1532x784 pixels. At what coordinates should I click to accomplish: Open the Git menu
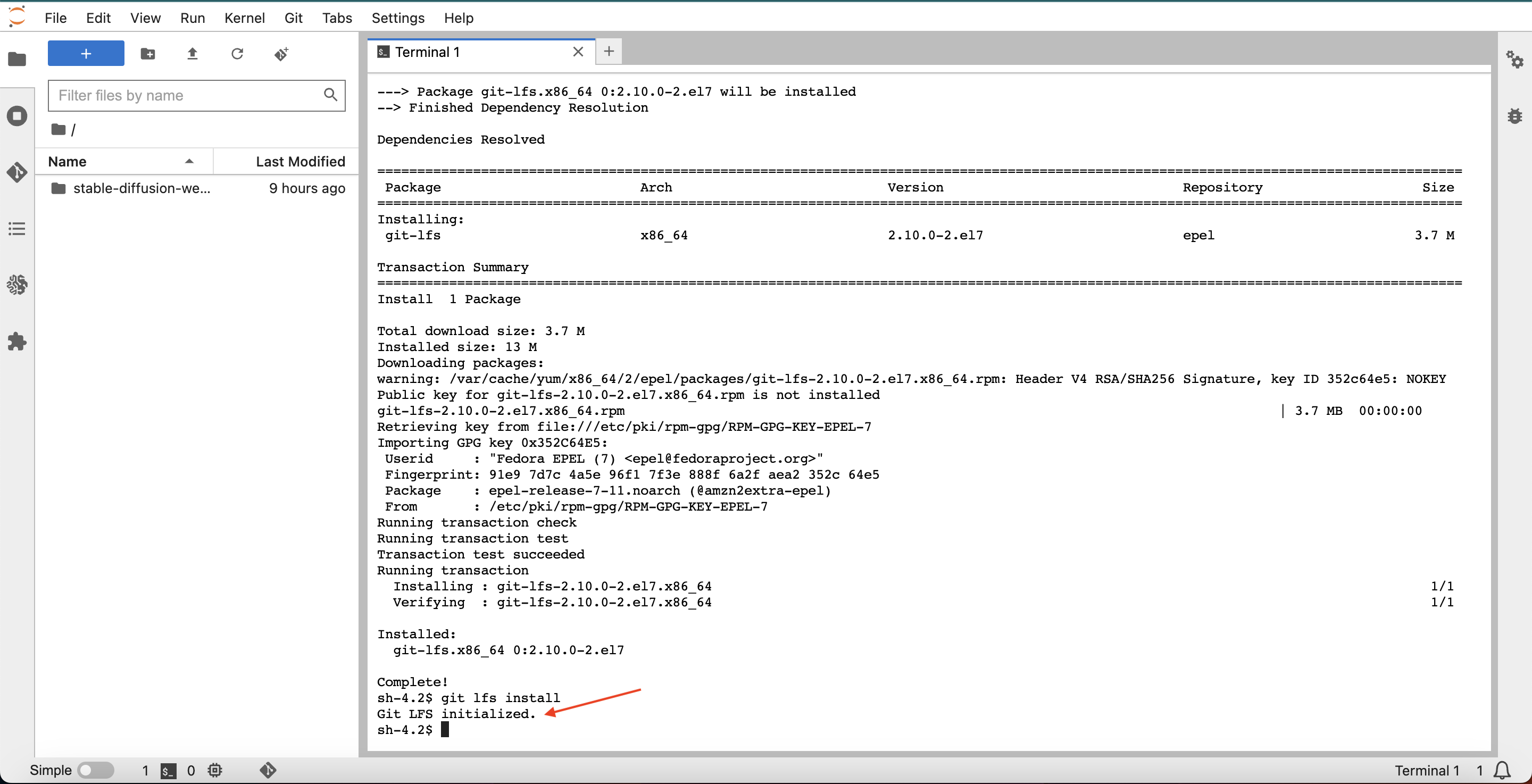[293, 18]
